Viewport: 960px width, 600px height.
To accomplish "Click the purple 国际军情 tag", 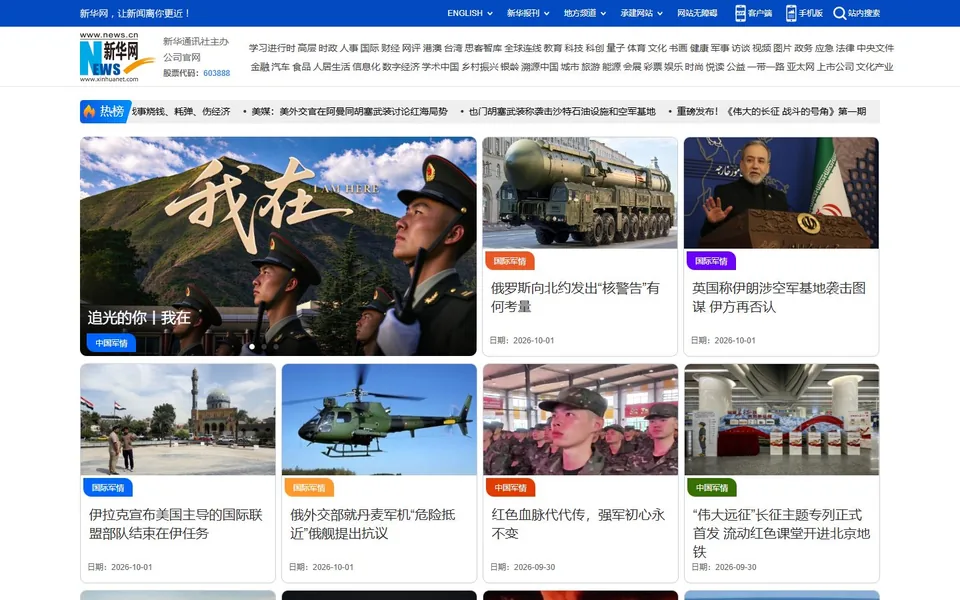I will 711,261.
